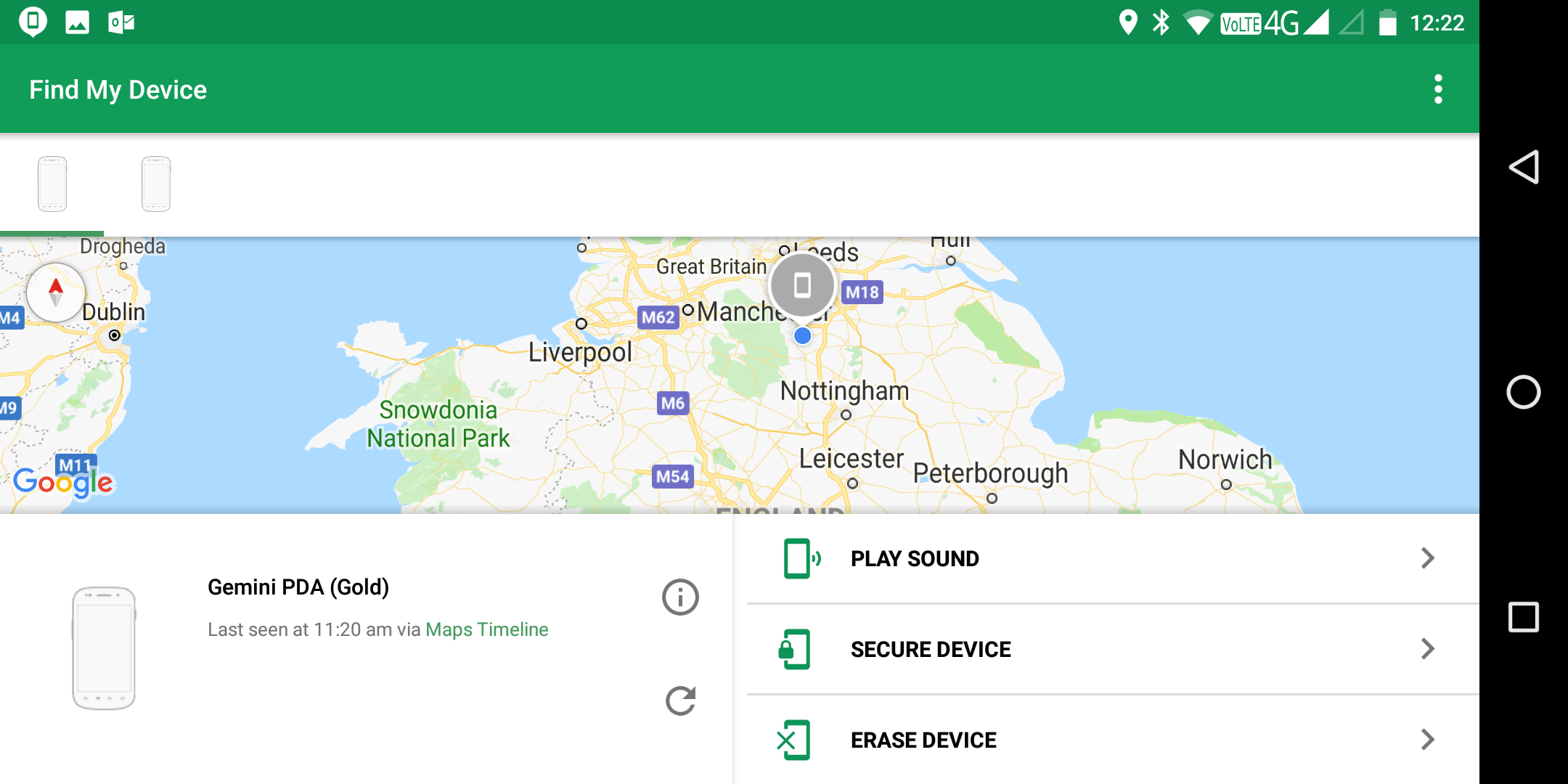Image resolution: width=1568 pixels, height=784 pixels.
Task: Tap the grey device location marker
Action: 802,285
